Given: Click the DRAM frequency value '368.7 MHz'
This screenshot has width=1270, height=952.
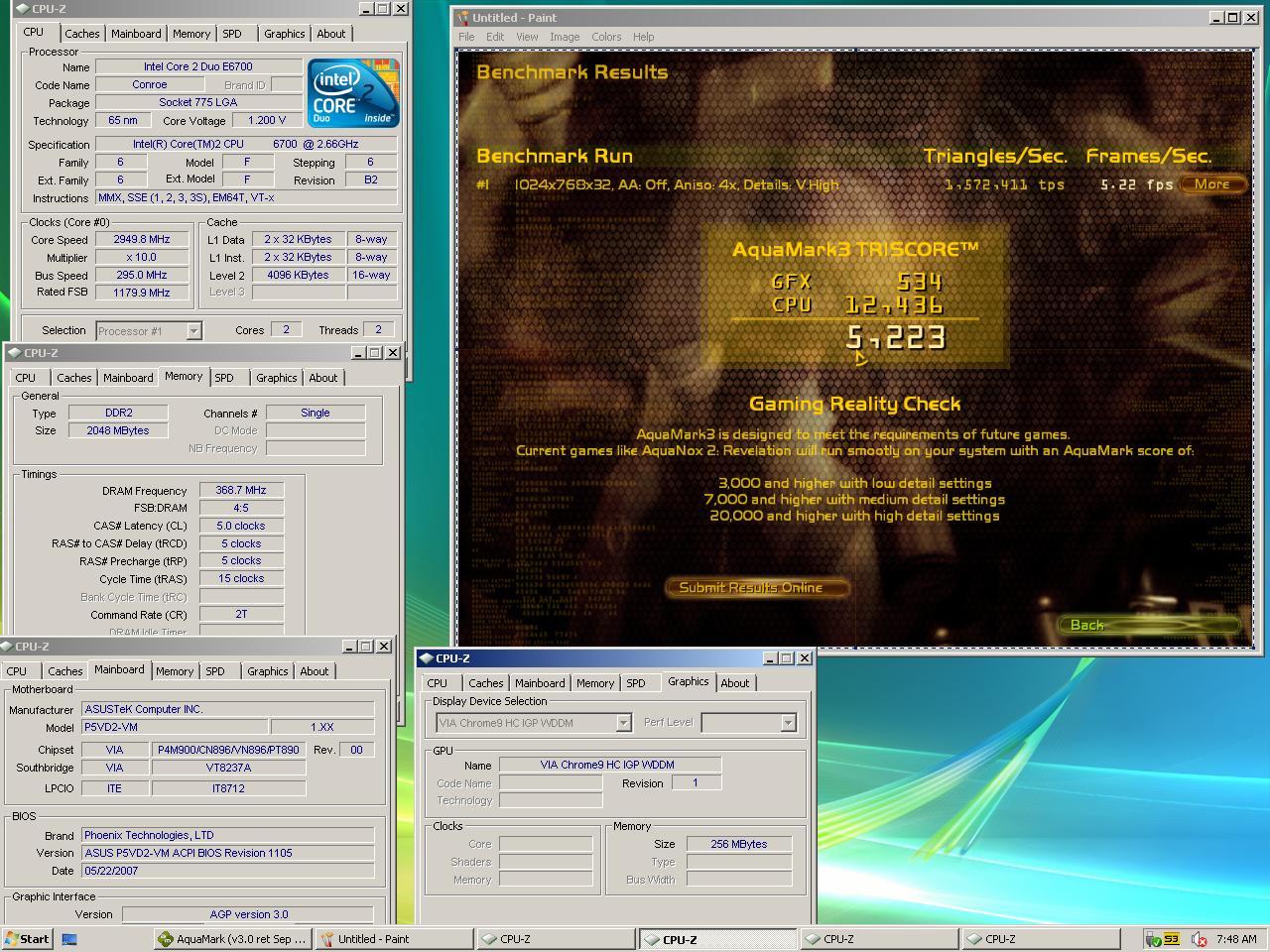Looking at the screenshot, I should (x=241, y=490).
